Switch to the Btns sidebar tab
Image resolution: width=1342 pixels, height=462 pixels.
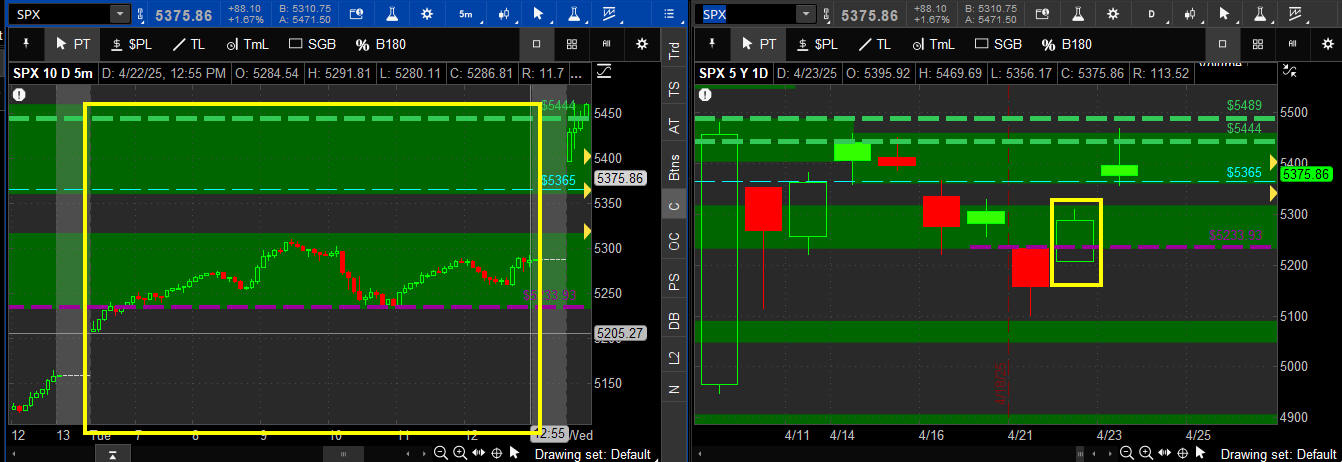click(x=674, y=165)
